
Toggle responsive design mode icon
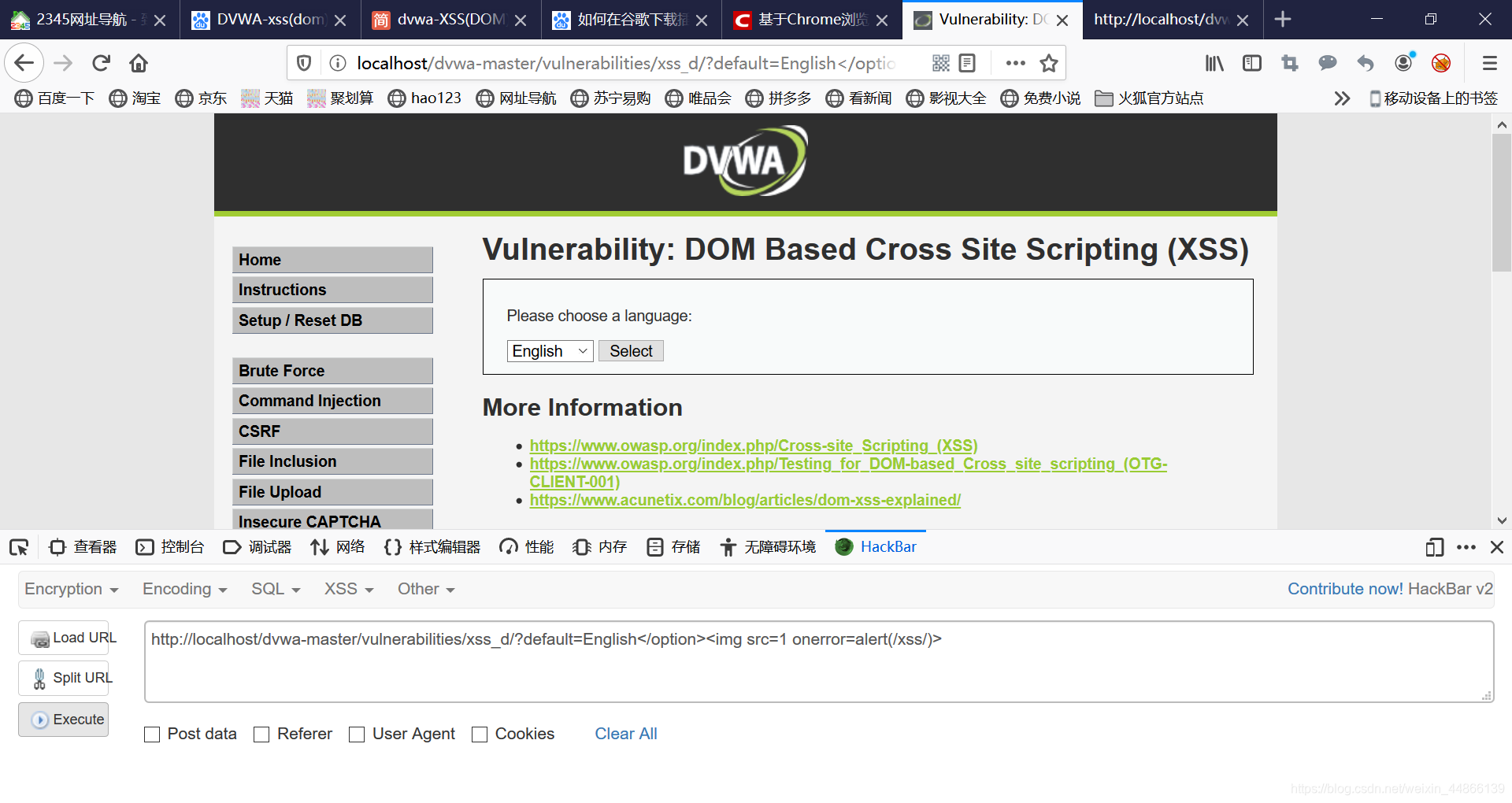click(1435, 547)
